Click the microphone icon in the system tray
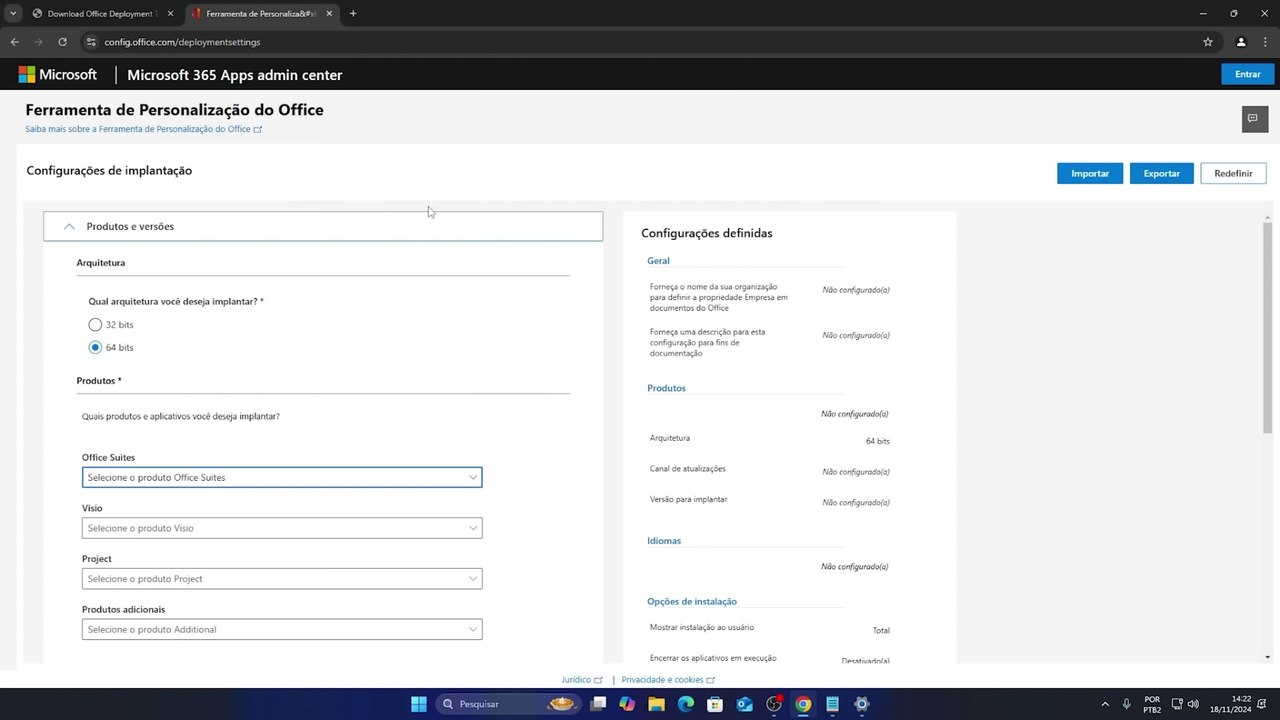Viewport: 1280px width, 720px height. tap(1127, 704)
